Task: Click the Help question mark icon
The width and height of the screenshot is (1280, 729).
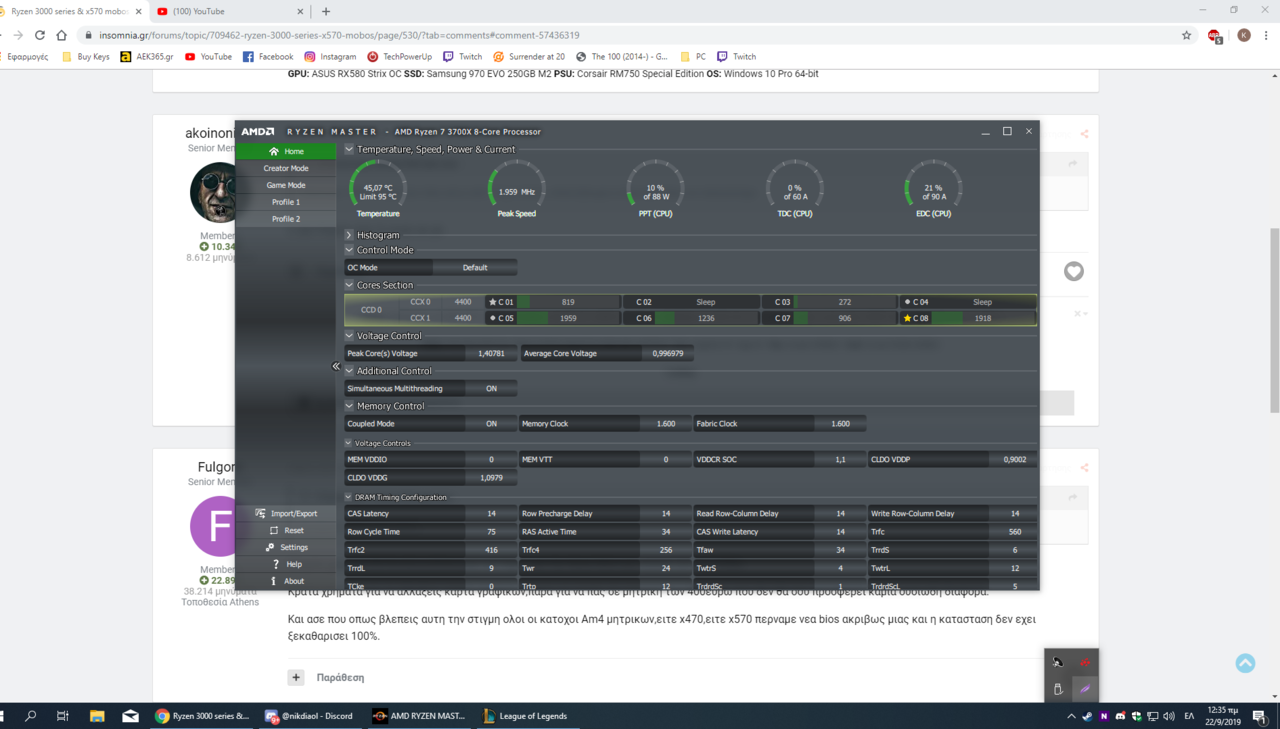Action: [x=276, y=564]
